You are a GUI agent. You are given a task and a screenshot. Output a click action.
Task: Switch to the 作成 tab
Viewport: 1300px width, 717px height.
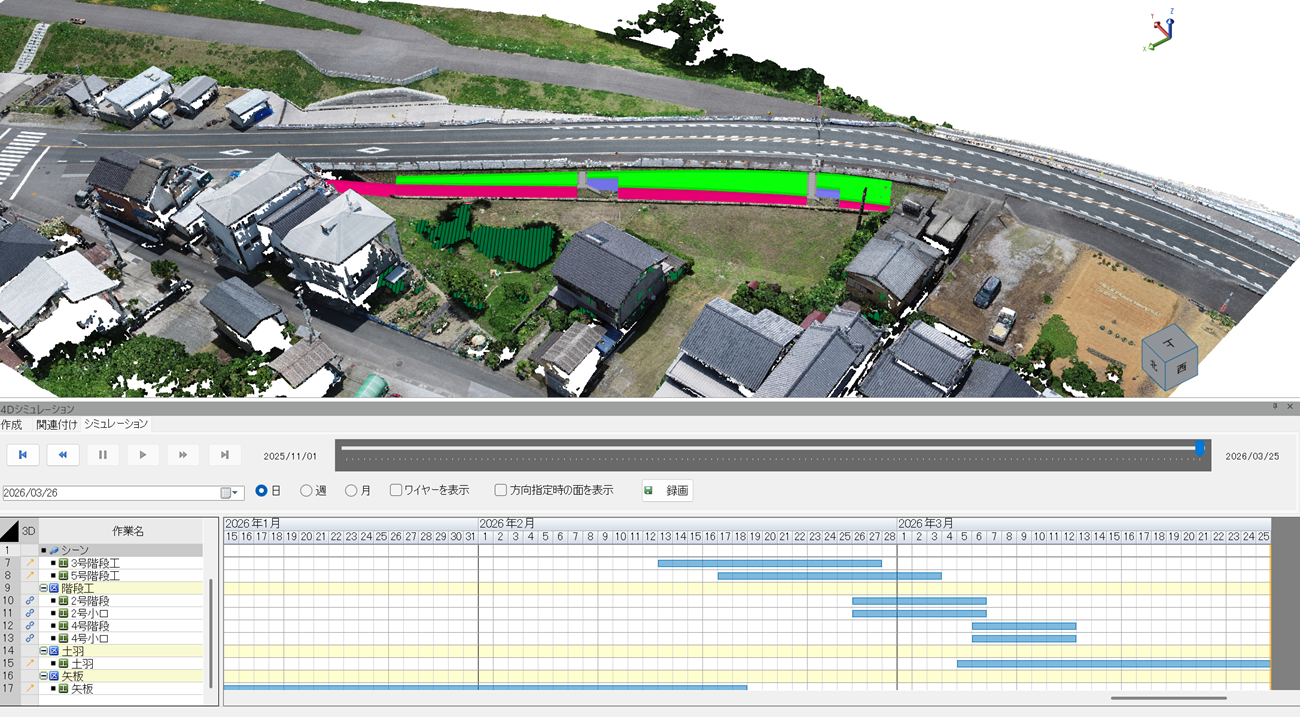coord(11,425)
